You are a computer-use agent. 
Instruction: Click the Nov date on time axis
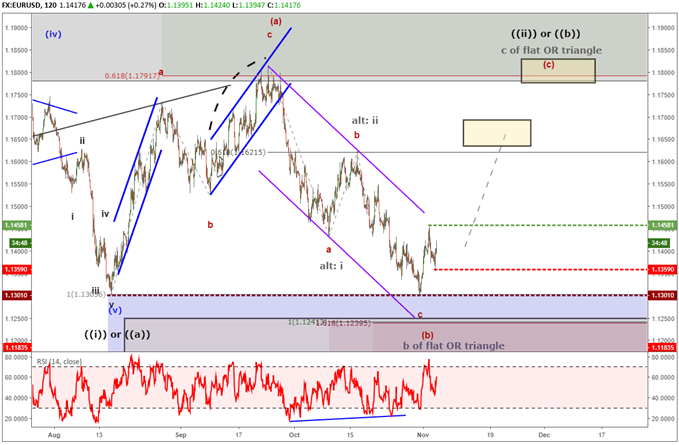[423, 435]
